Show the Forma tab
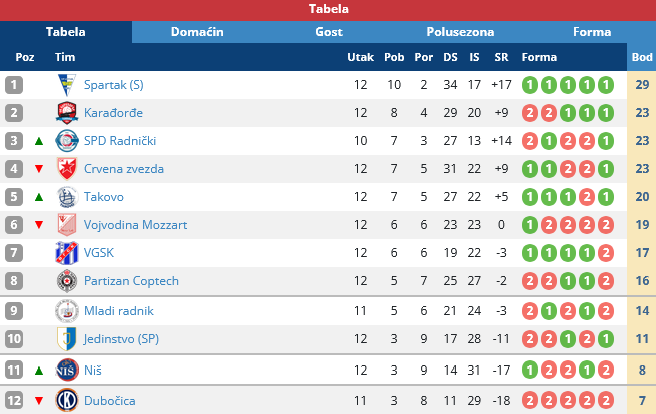The width and height of the screenshot is (656, 414). click(x=592, y=32)
